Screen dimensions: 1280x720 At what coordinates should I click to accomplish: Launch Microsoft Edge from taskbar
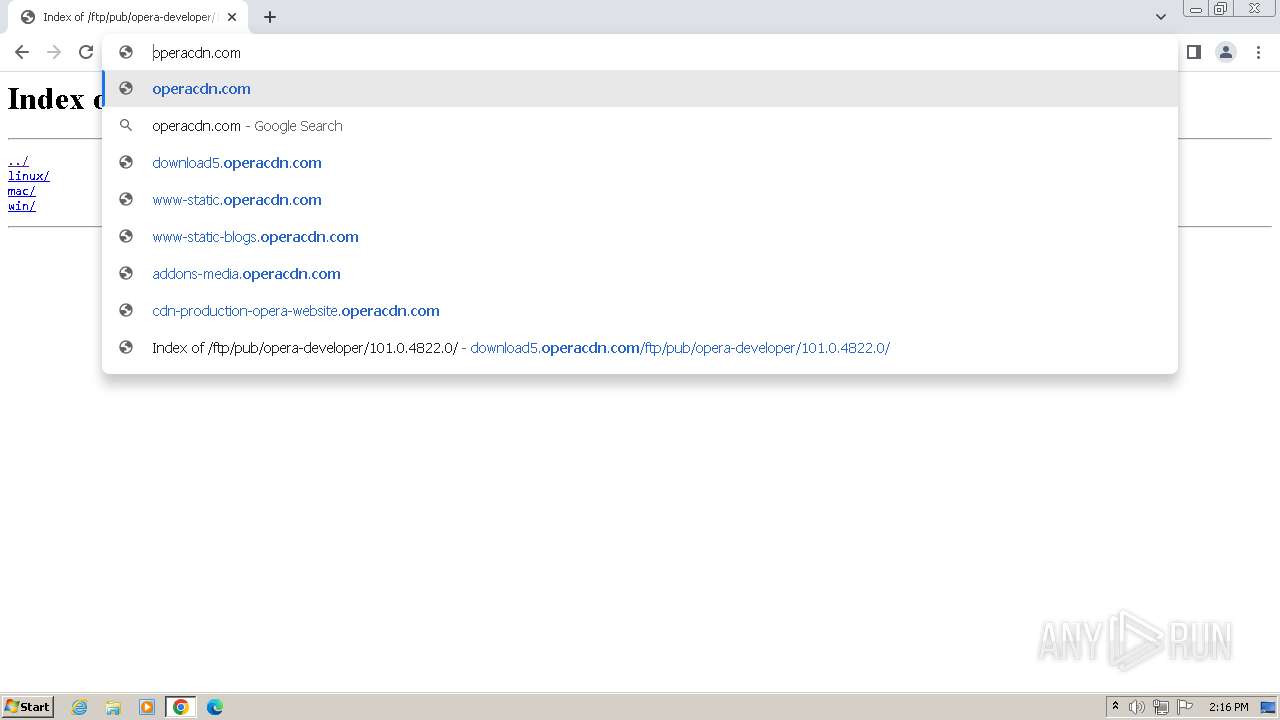[x=215, y=707]
